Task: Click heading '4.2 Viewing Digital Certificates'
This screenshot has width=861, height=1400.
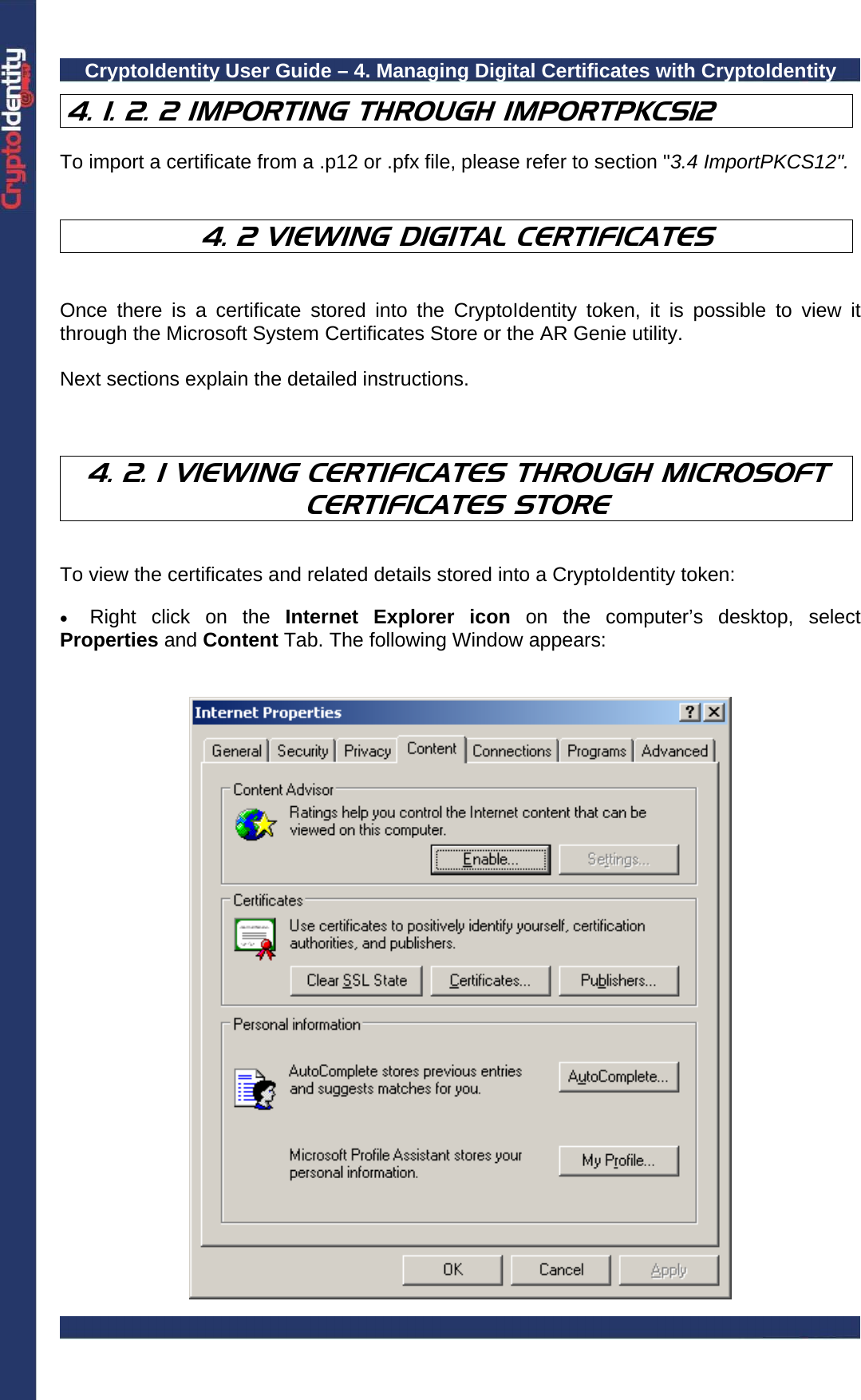Action: coord(457,236)
